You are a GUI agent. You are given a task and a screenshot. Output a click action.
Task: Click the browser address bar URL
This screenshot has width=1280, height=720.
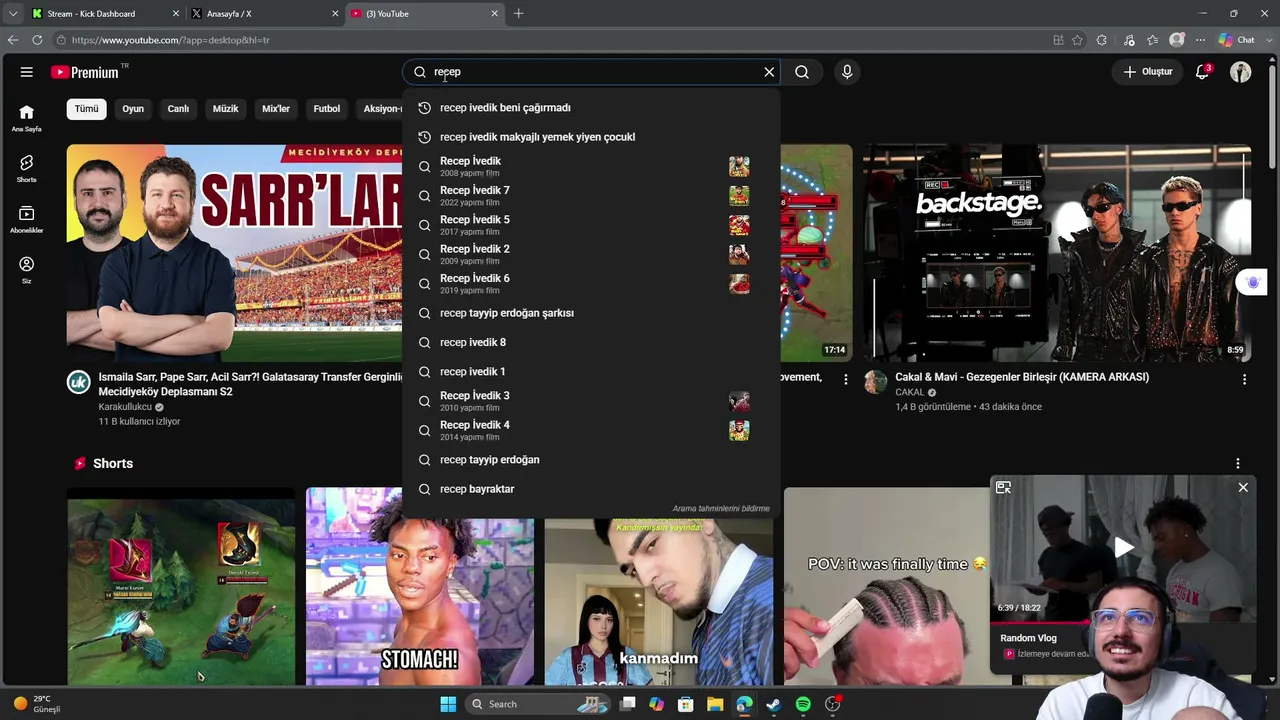tap(171, 40)
